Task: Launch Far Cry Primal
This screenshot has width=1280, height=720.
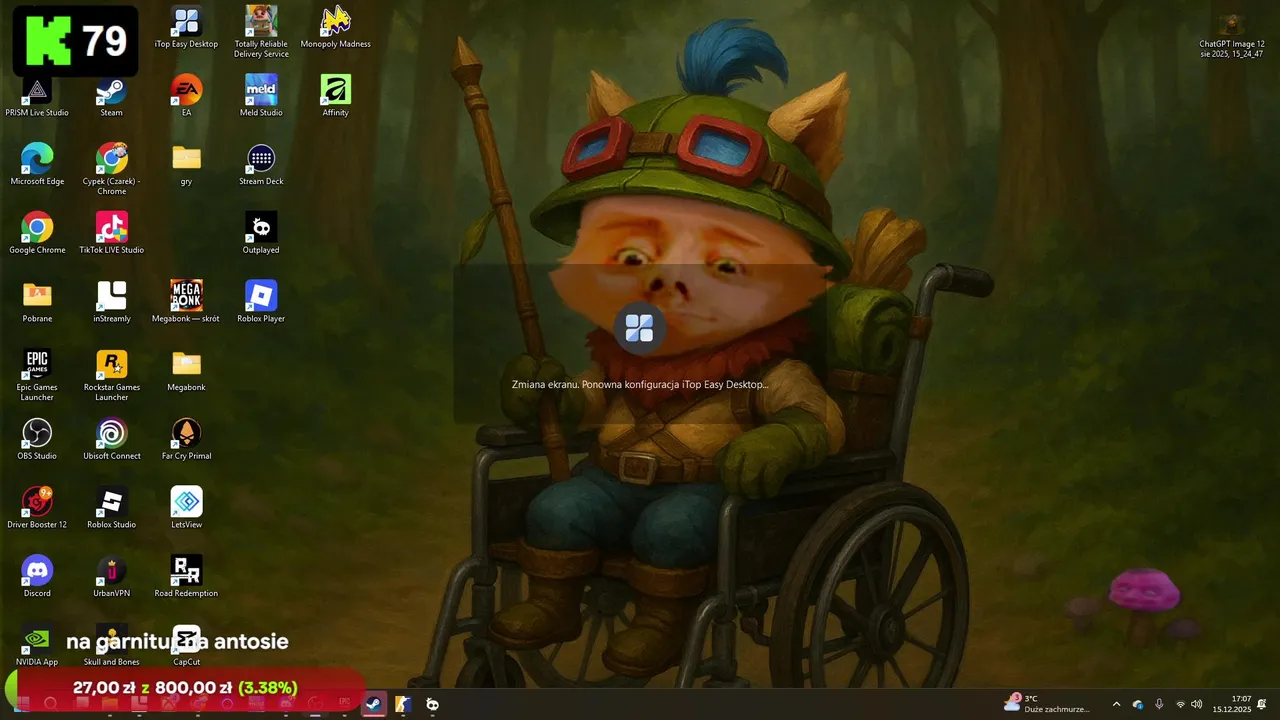Action: 186,439
